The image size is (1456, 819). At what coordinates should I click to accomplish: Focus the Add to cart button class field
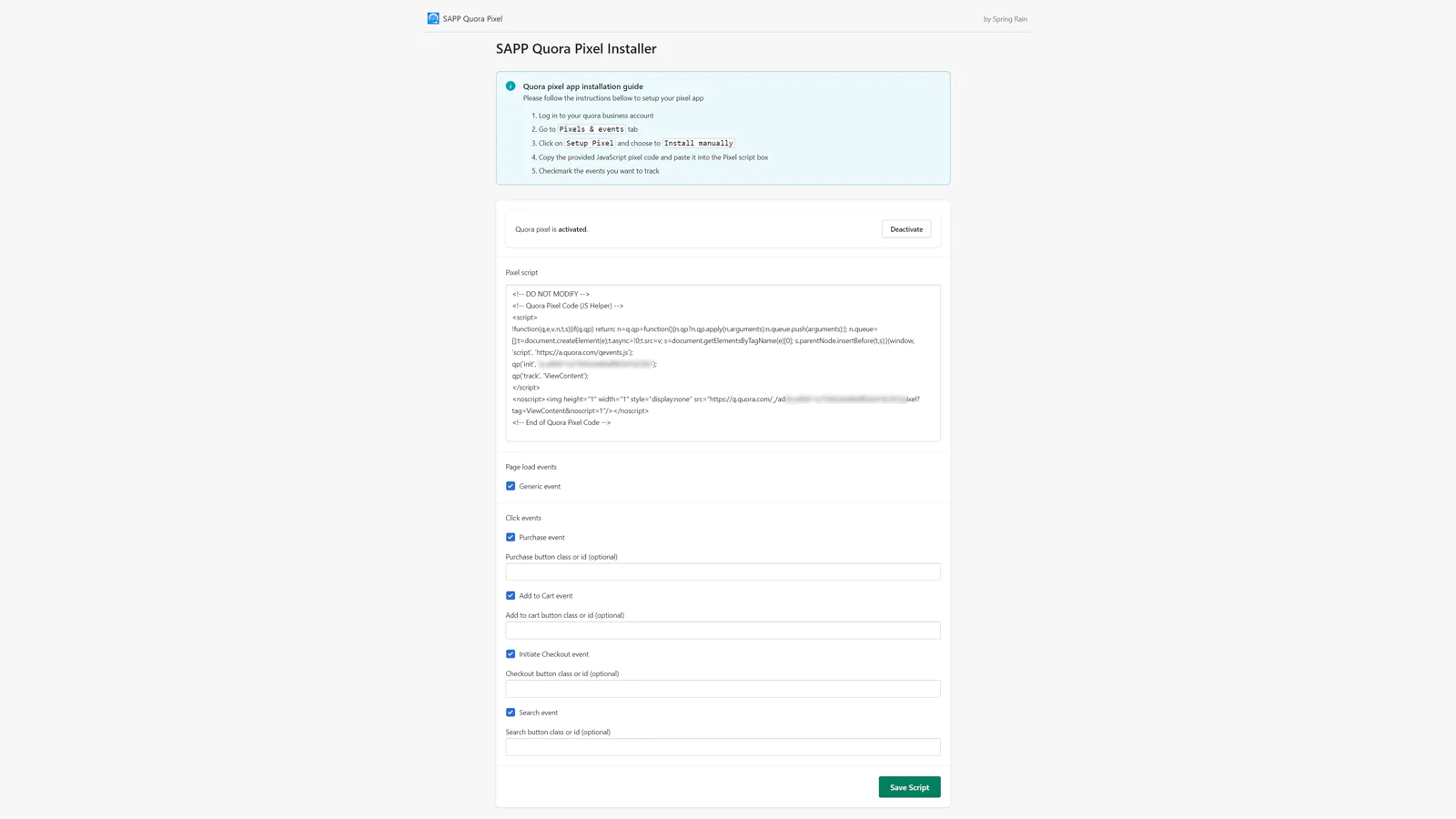723,631
